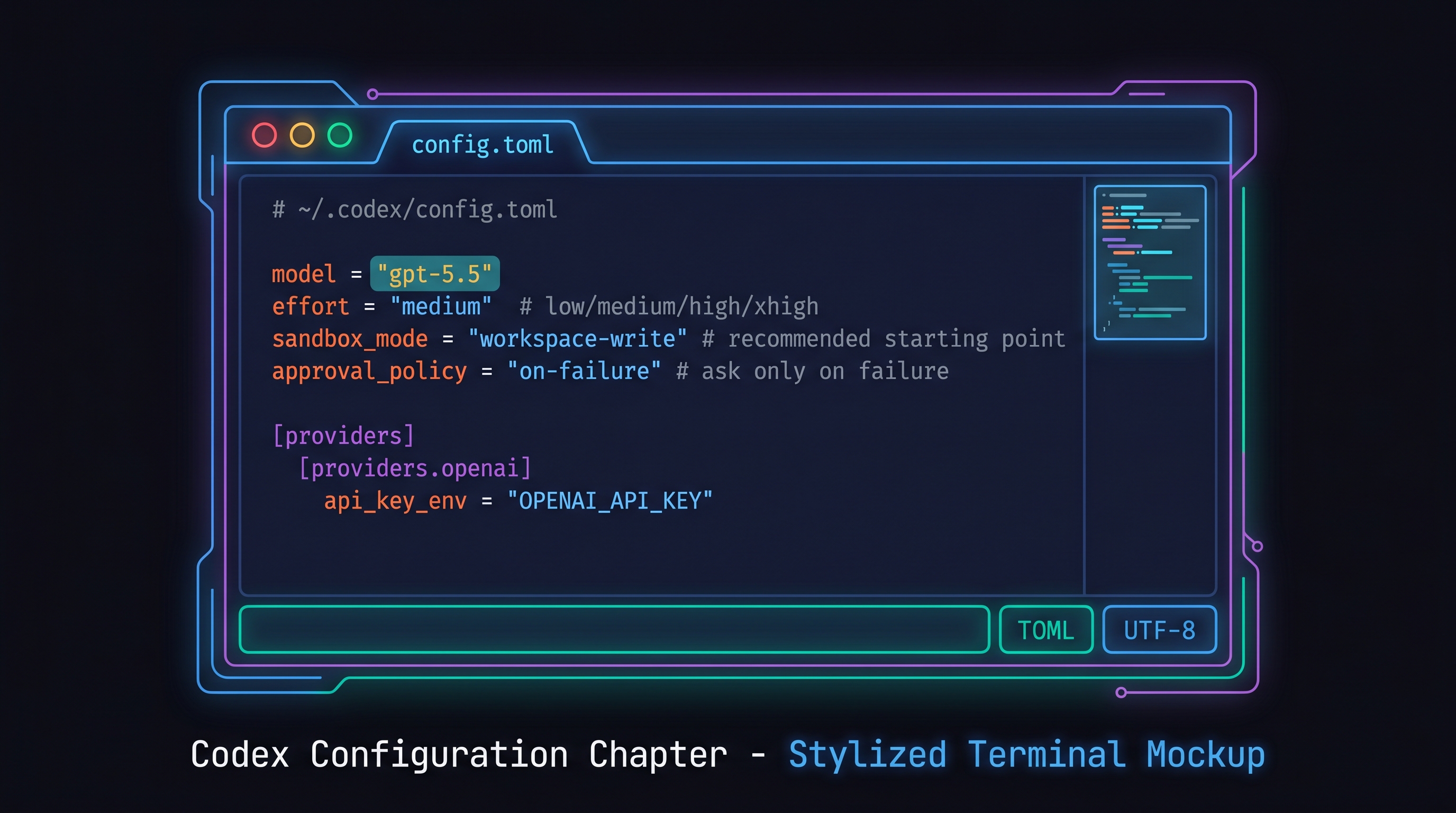1456x813 pixels.
Task: Click the yellow minimize circle
Action: (x=302, y=135)
